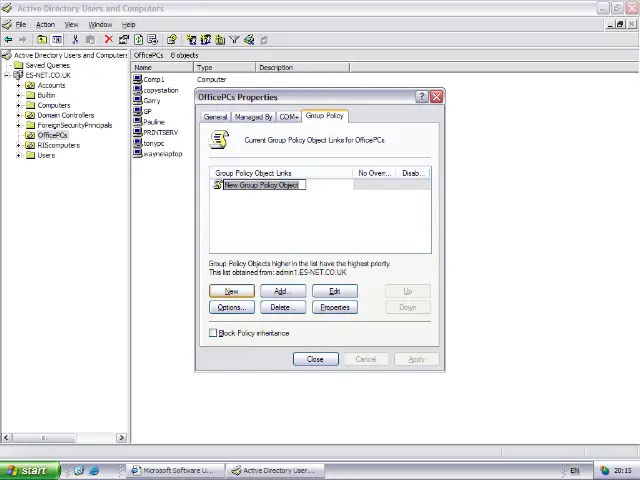Switch to the Managed By tab

pyautogui.click(x=253, y=117)
